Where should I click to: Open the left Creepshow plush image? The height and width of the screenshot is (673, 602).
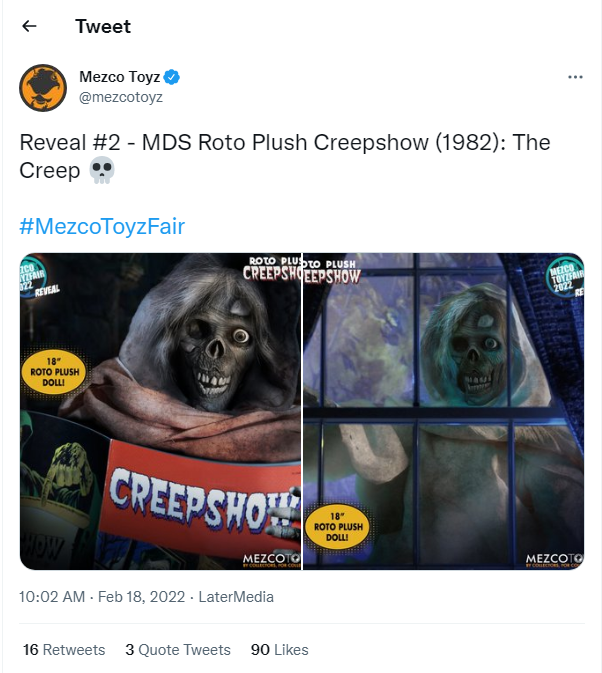point(160,411)
